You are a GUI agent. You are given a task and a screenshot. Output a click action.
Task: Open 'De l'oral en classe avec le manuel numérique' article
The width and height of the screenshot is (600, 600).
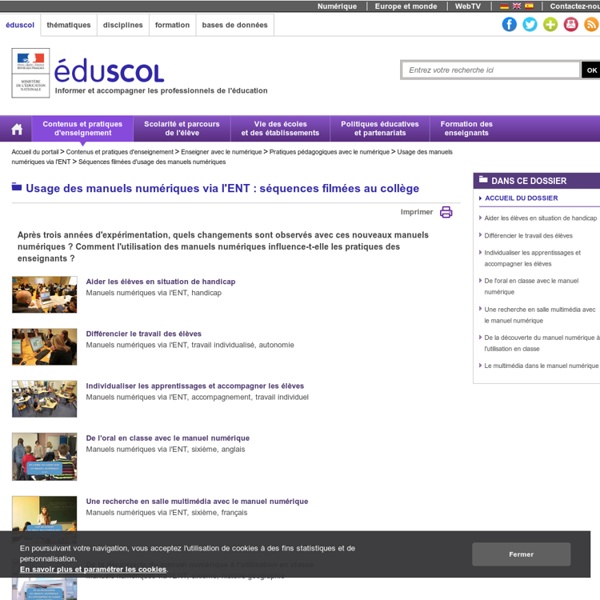(168, 438)
